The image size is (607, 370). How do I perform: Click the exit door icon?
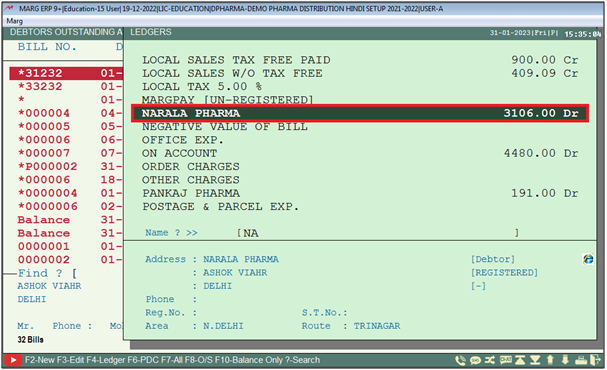[595, 360]
